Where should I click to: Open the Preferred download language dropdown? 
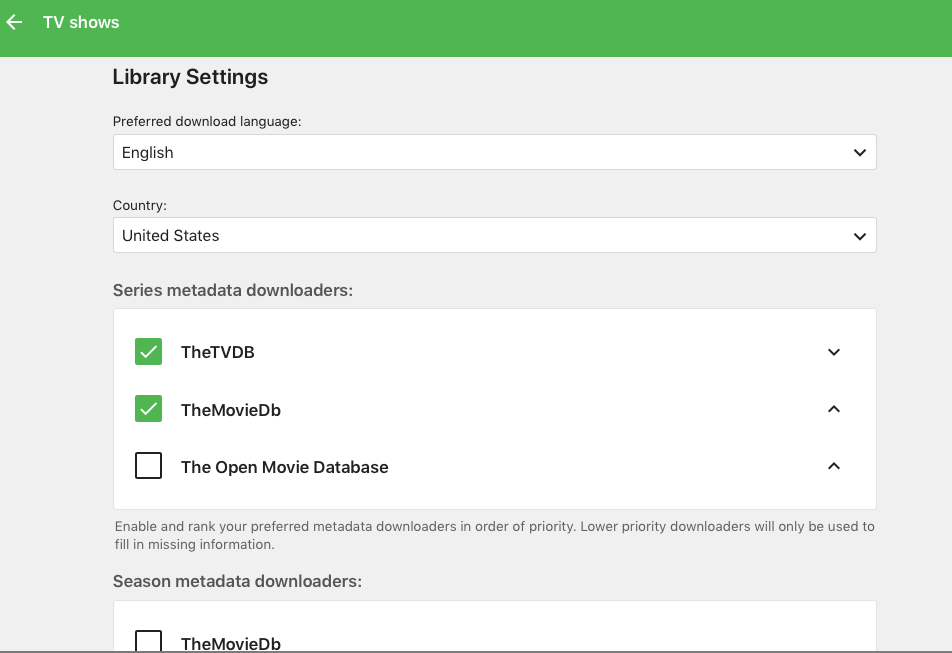tap(494, 153)
